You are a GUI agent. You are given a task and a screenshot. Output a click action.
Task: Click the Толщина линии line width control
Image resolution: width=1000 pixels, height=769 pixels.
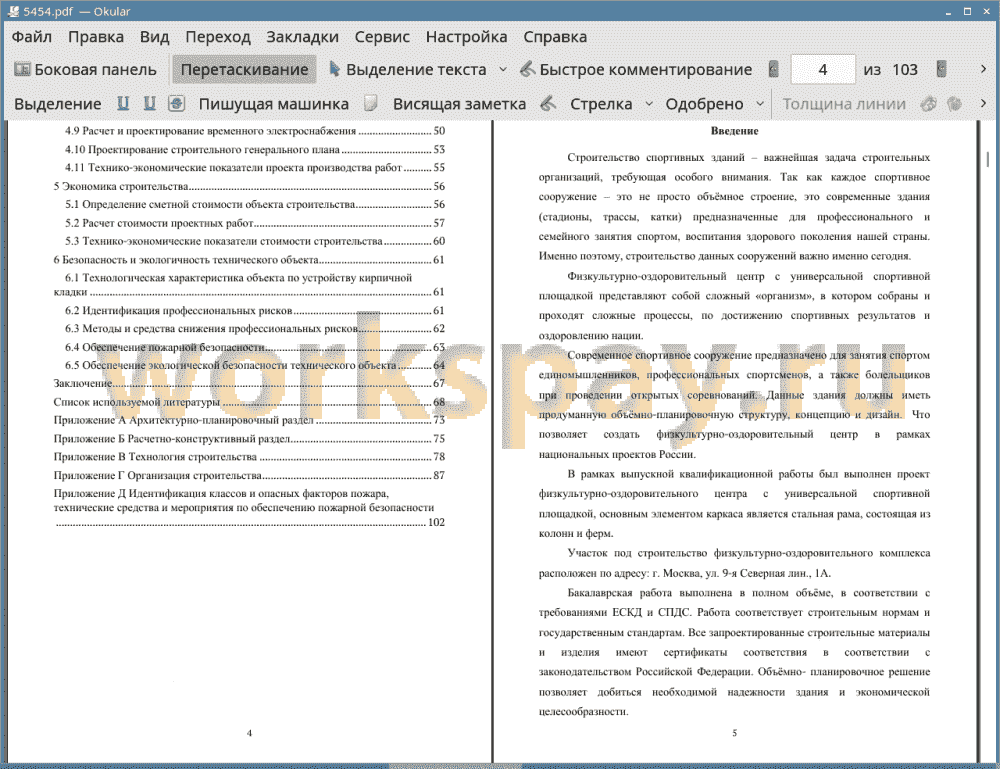pyautogui.click(x=844, y=104)
